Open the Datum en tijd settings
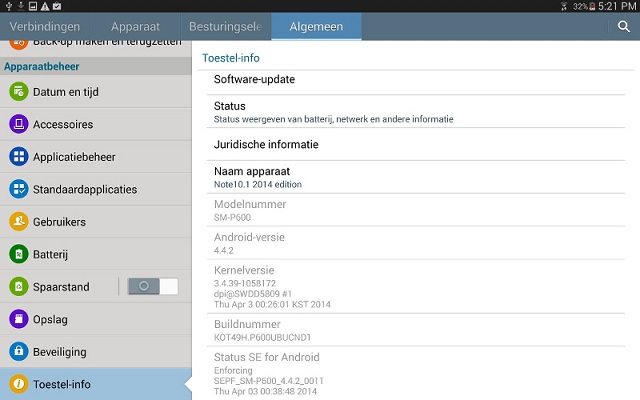Viewport: 640px width, 400px height. coord(96,91)
